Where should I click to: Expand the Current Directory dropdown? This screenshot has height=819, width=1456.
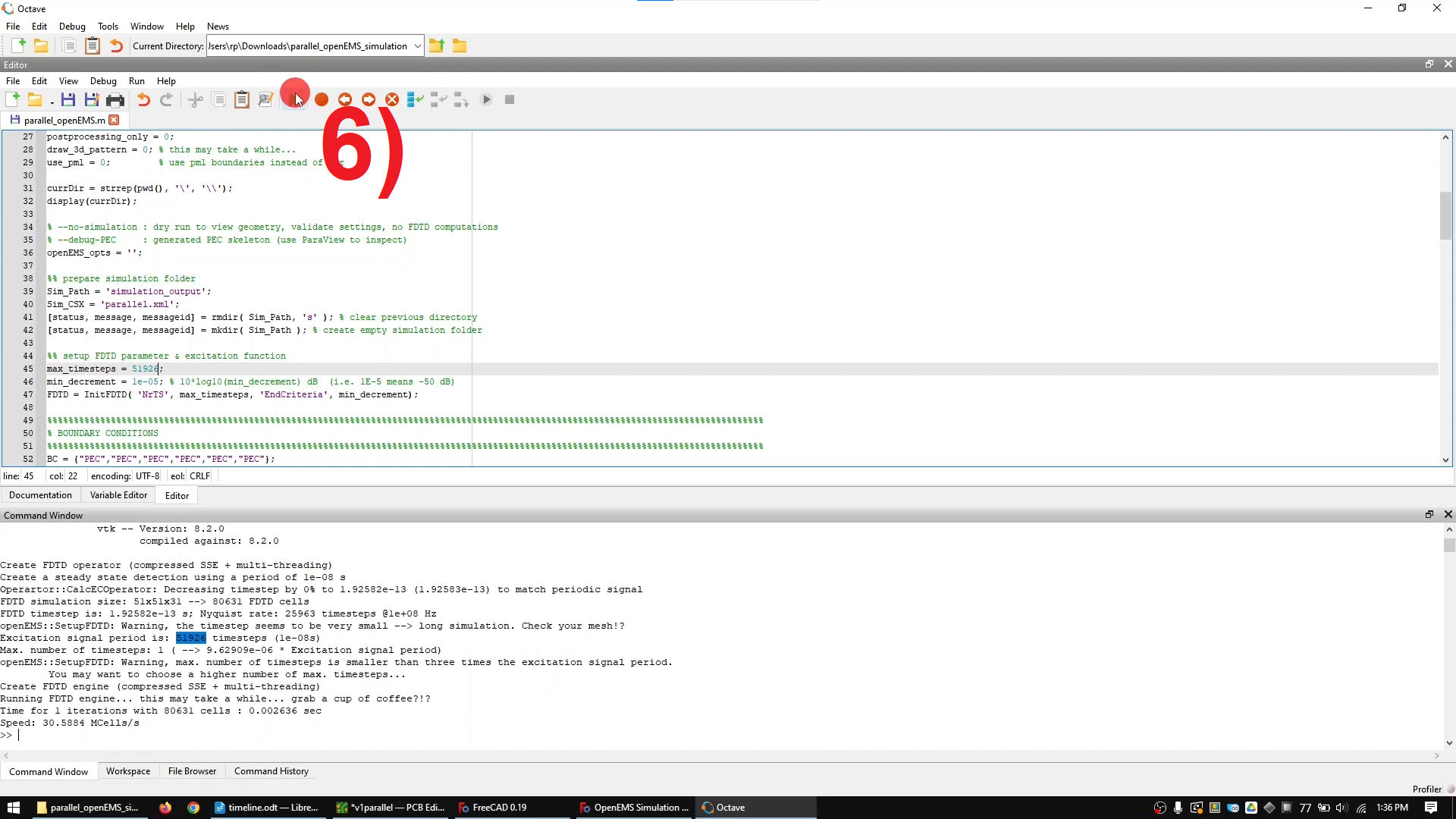click(418, 46)
